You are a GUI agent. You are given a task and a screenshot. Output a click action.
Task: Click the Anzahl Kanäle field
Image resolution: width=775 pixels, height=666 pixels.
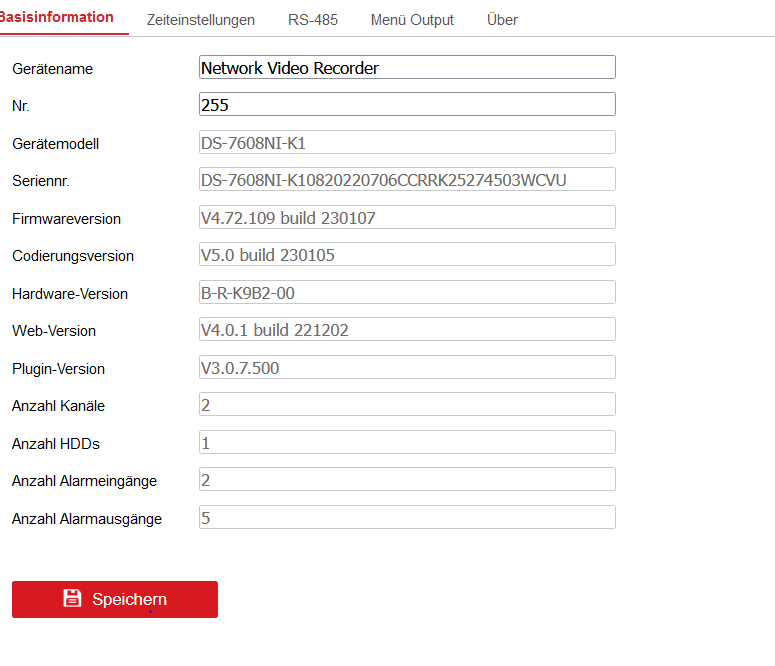[x=407, y=405]
